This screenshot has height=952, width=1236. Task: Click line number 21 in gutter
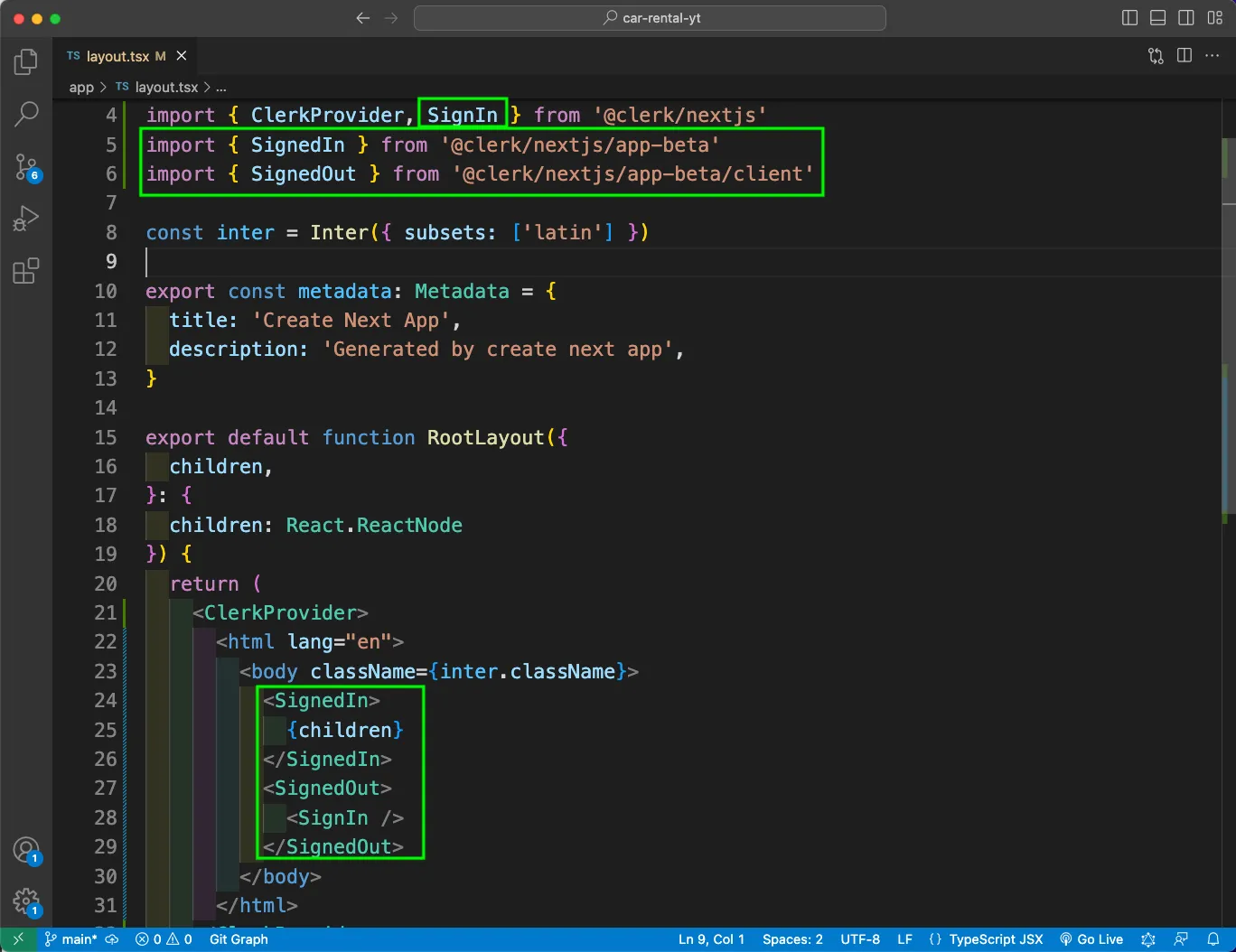click(x=106, y=613)
